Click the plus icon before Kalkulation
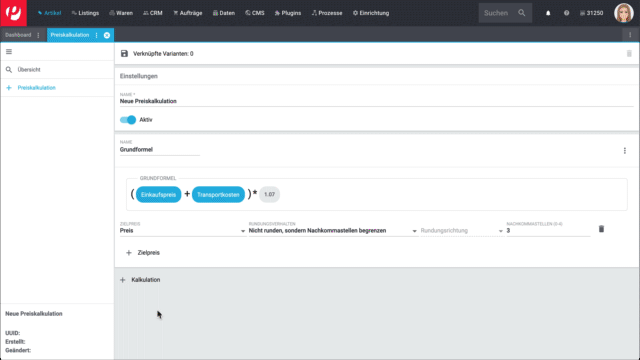The image size is (640, 360). 123,280
